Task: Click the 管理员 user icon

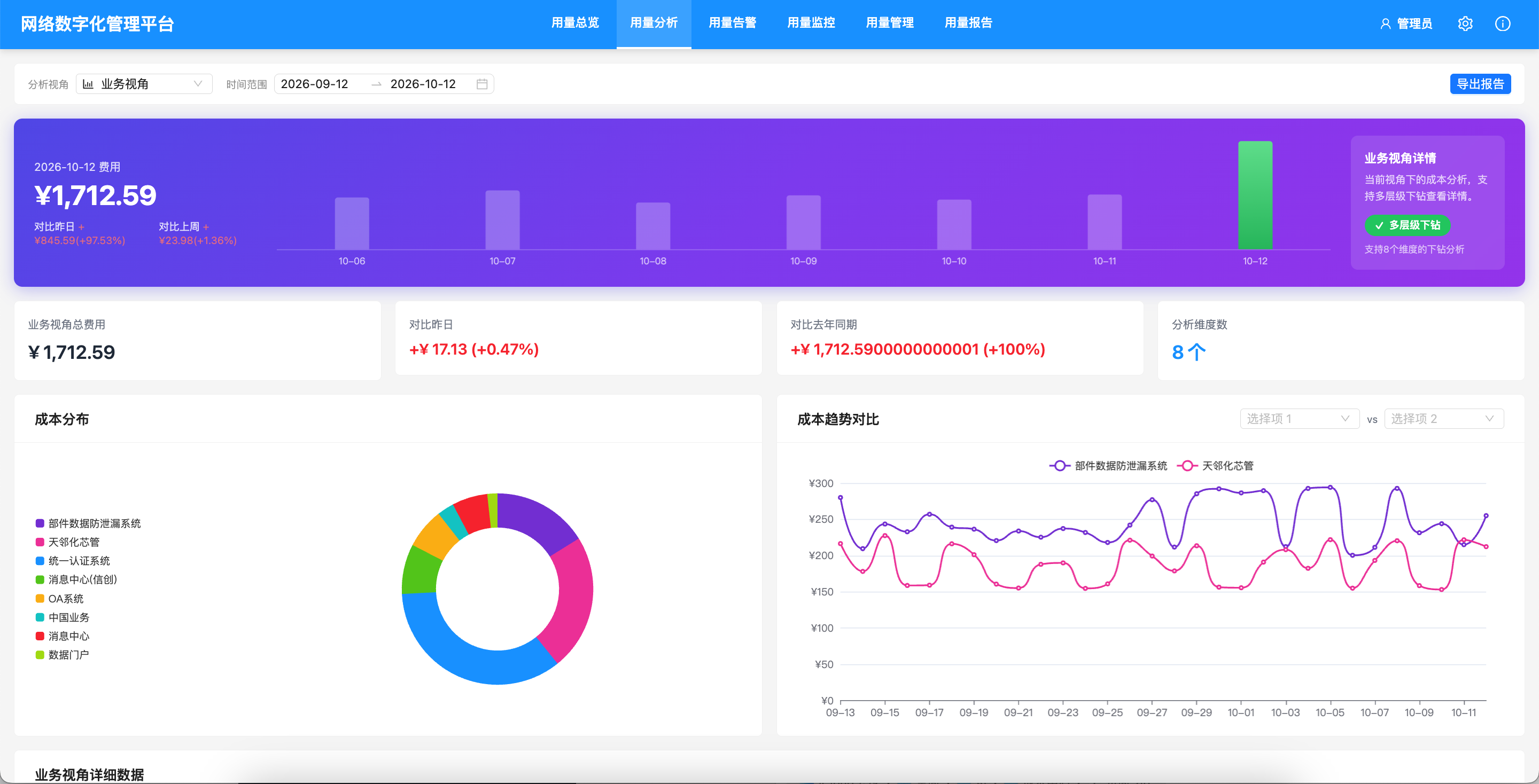Action: pos(1386,24)
